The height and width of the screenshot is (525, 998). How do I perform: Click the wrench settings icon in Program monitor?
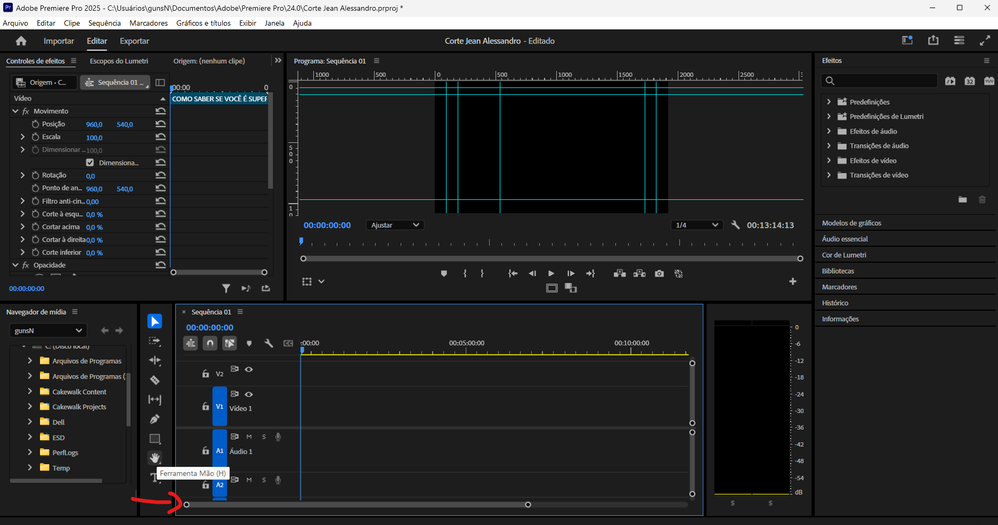735,225
